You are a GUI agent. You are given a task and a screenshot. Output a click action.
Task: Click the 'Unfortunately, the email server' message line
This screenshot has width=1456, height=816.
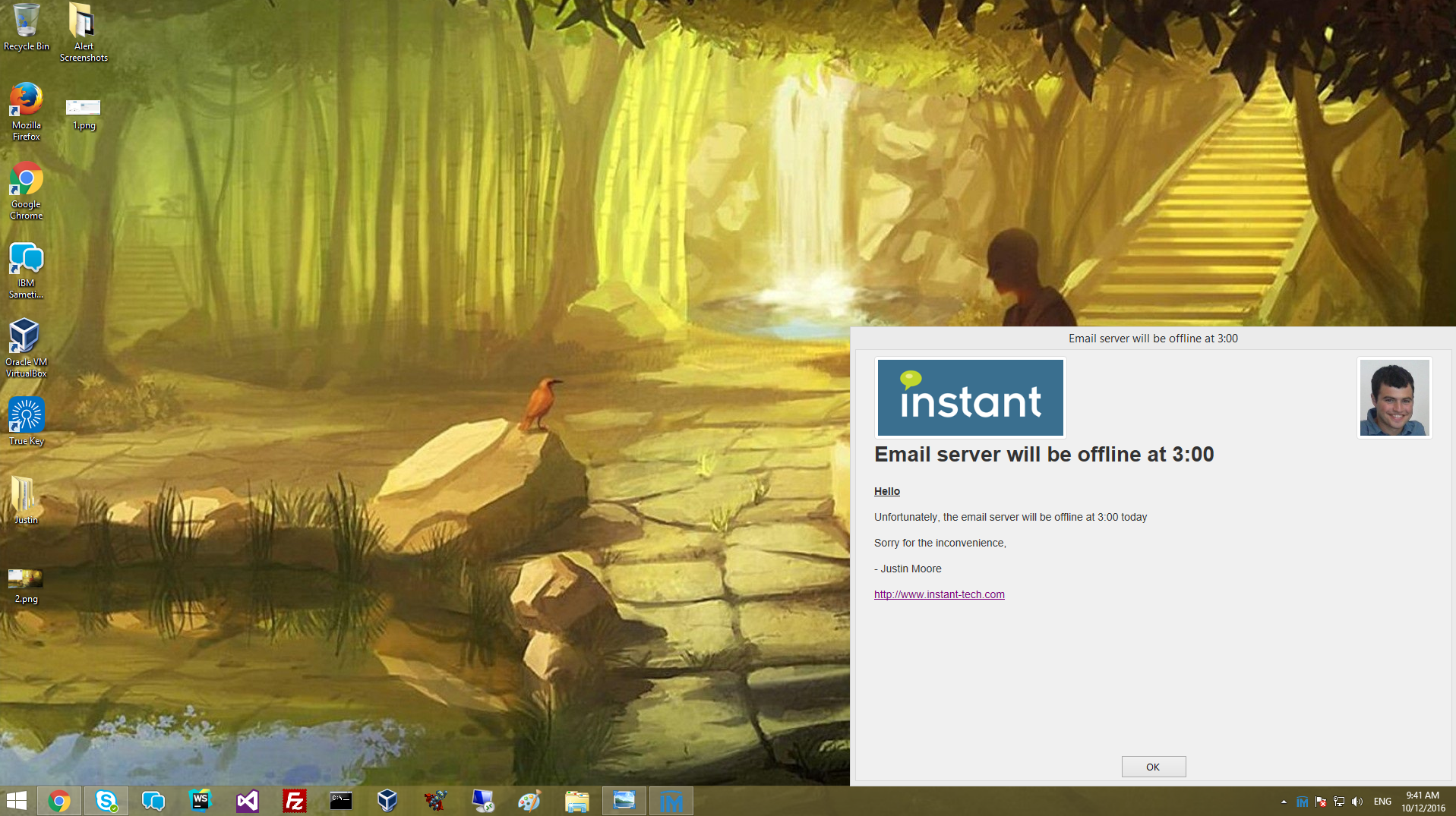coord(1010,517)
